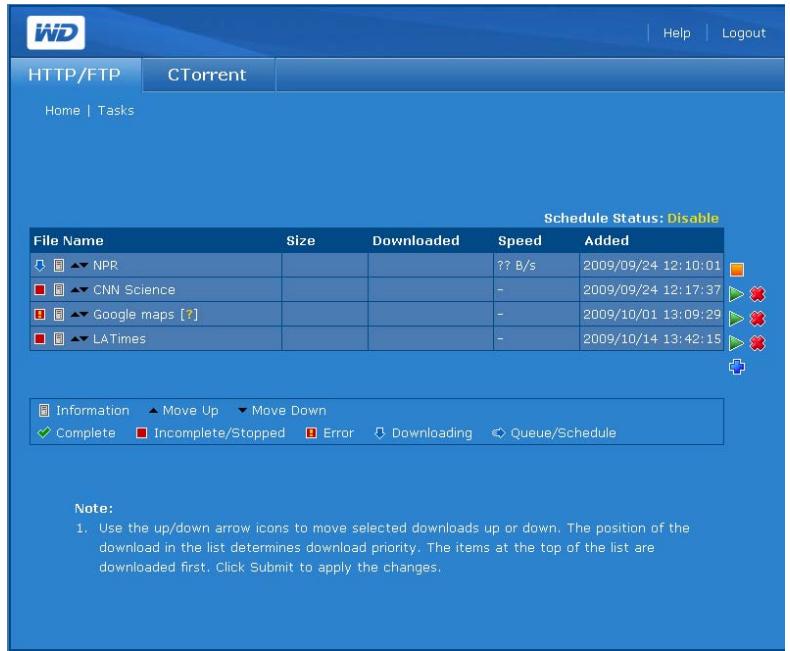Click the ?? B/s speed value

pos(516,265)
